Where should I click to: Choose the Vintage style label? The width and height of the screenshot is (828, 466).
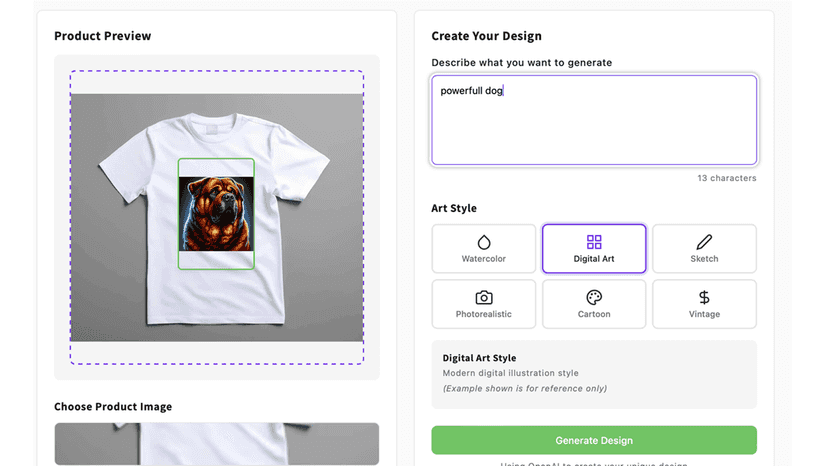point(704,314)
